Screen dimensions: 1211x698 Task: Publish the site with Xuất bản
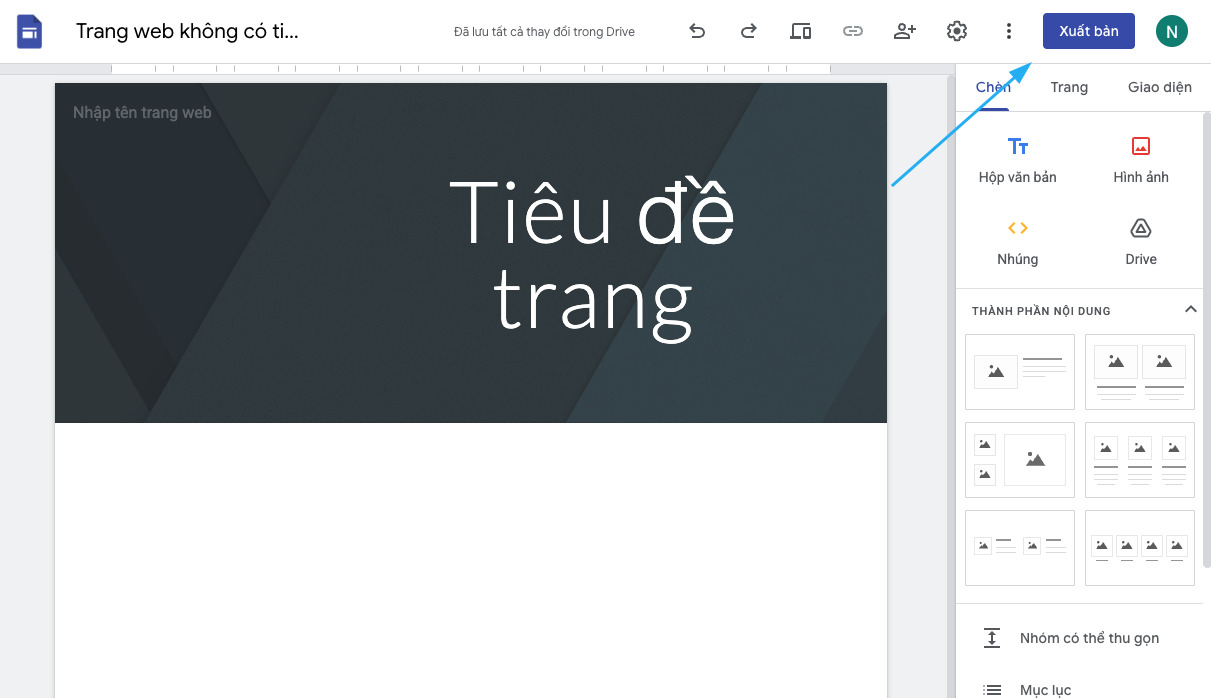(1088, 31)
